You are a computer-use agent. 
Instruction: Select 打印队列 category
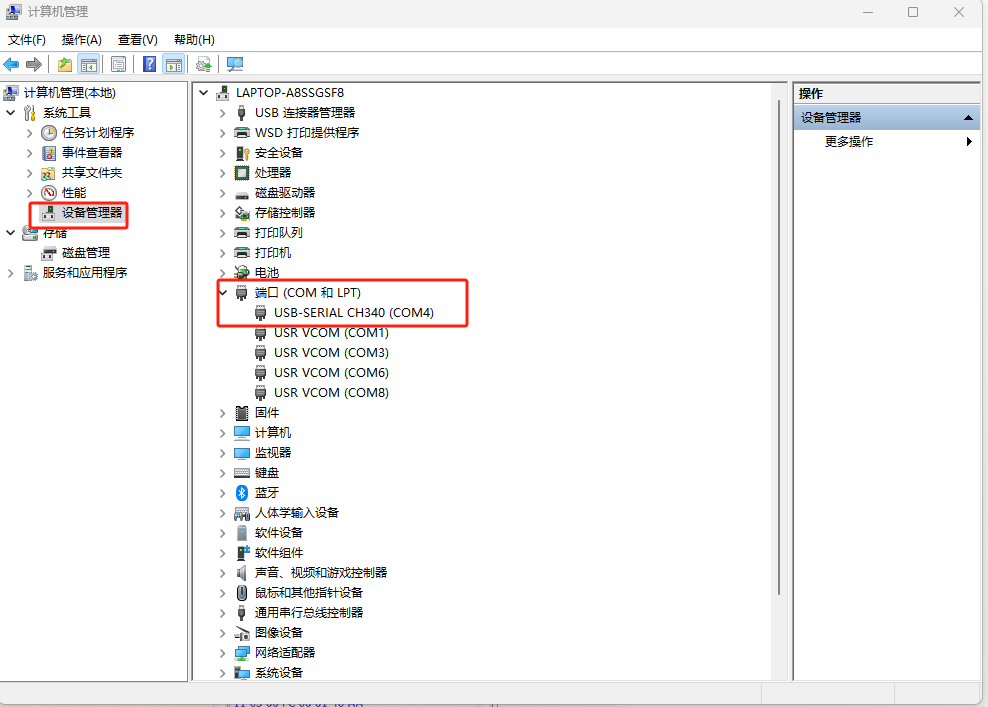pyautogui.click(x=279, y=233)
